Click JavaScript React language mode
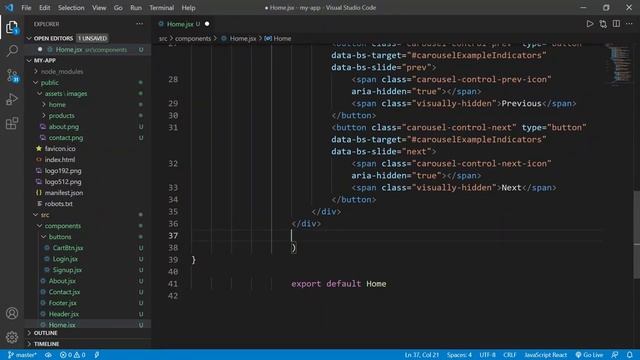This screenshot has height=360, width=640. (x=545, y=355)
